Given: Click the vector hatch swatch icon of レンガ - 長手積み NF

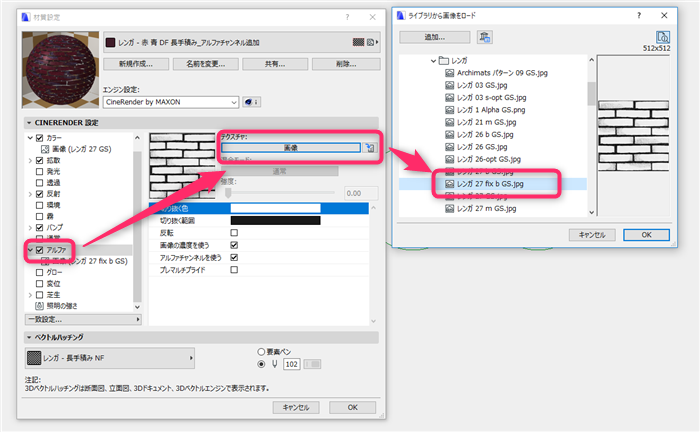Looking at the screenshot, I should pos(34,358).
